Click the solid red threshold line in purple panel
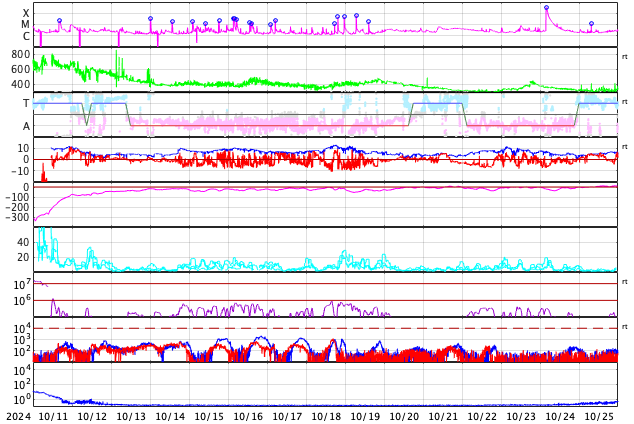This screenshot has height=424, width=634. [300, 300]
